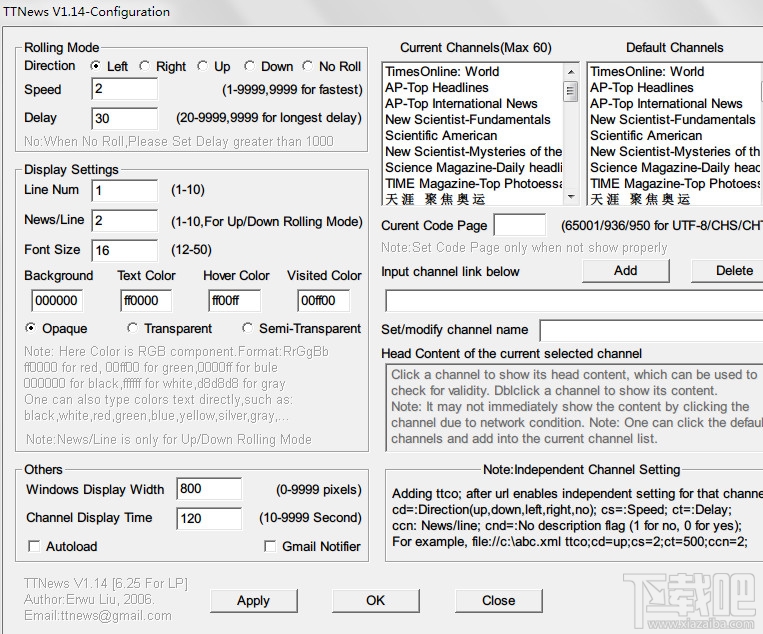Click the Speed input field

125,89
